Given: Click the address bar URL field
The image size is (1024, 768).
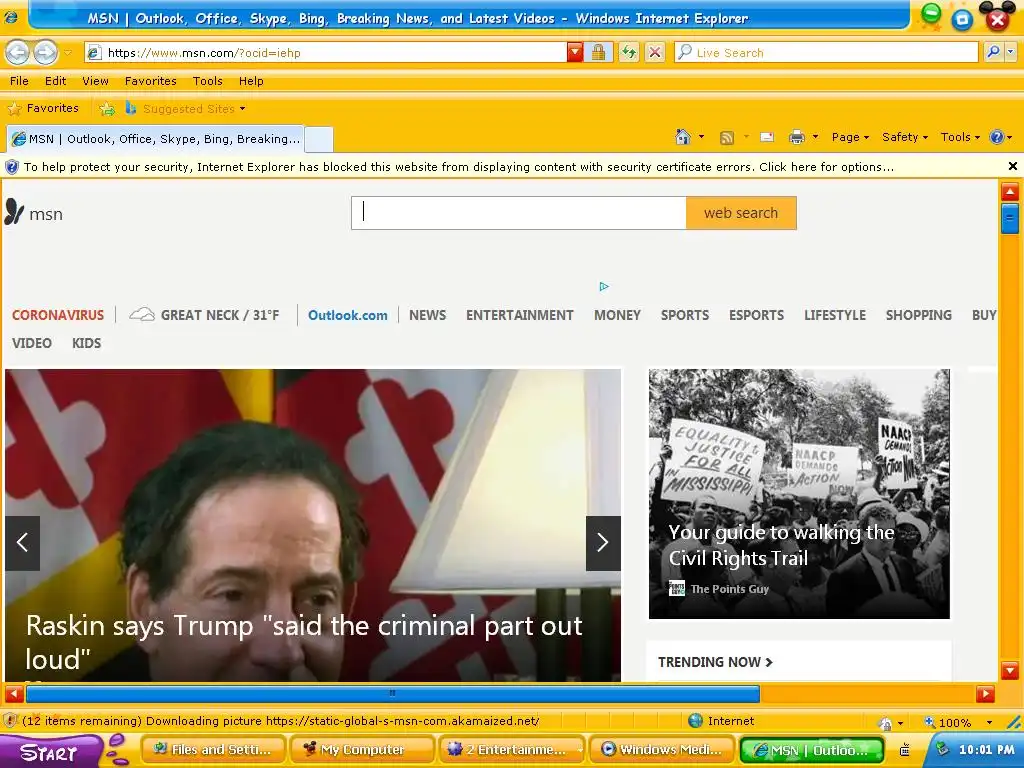Looking at the screenshot, I should [326, 53].
